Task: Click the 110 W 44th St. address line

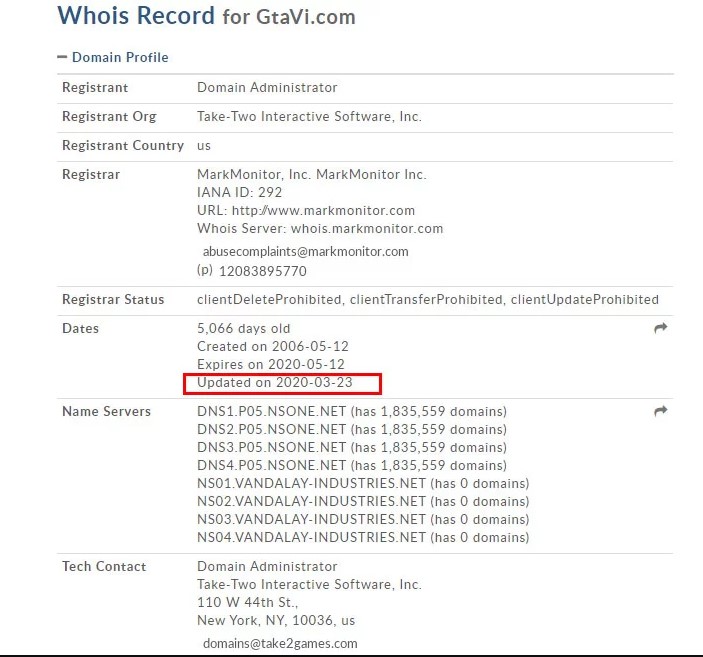Action: [x=247, y=602]
